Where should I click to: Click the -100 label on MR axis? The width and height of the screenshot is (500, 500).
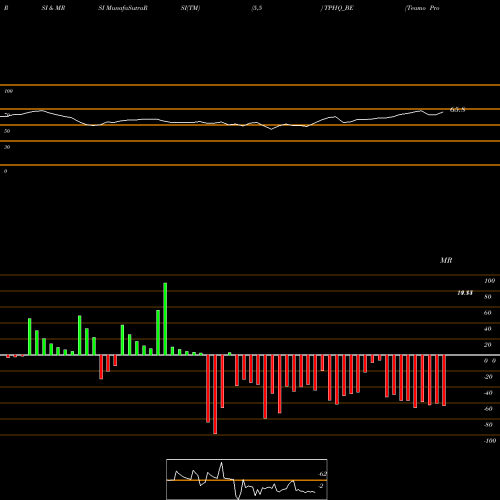pos(490,441)
